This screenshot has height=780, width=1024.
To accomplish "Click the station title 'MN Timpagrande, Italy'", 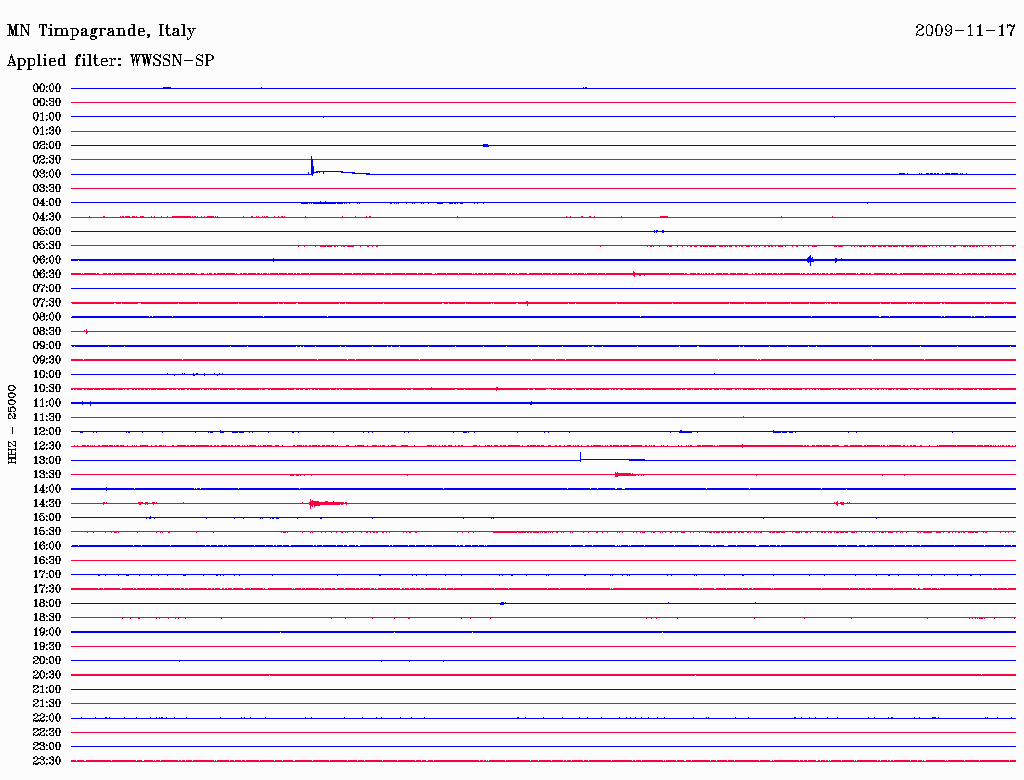I will pyautogui.click(x=101, y=31).
